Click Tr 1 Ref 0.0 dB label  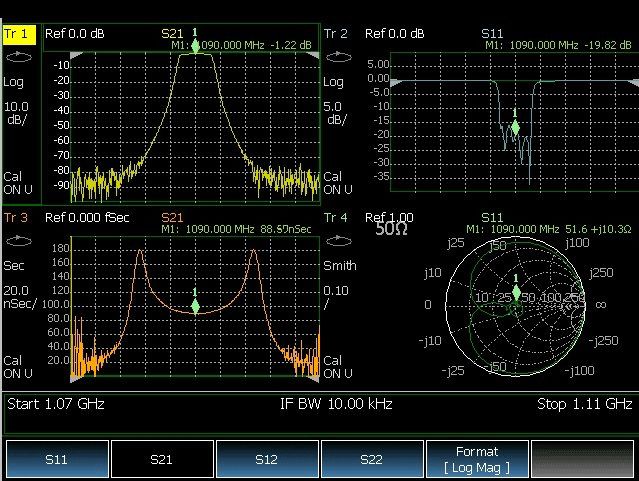point(75,33)
